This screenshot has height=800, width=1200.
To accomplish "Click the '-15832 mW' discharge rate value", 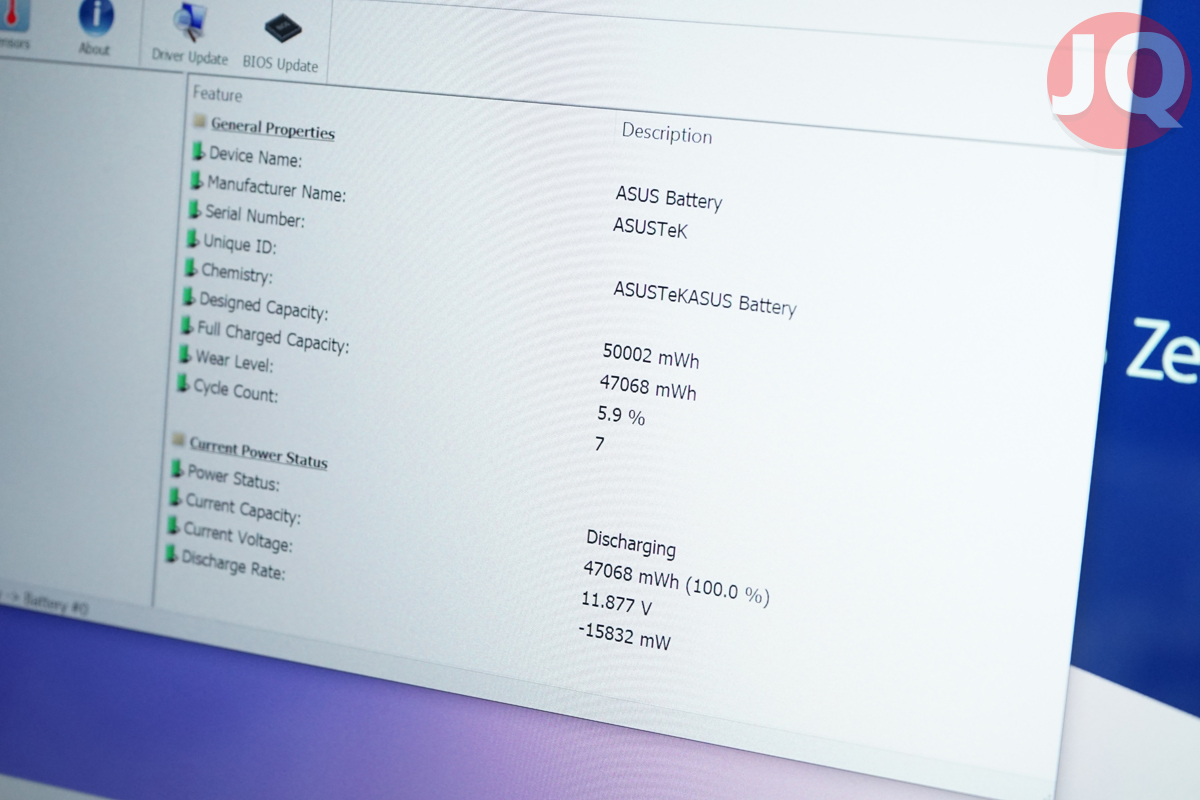I will click(x=624, y=635).
